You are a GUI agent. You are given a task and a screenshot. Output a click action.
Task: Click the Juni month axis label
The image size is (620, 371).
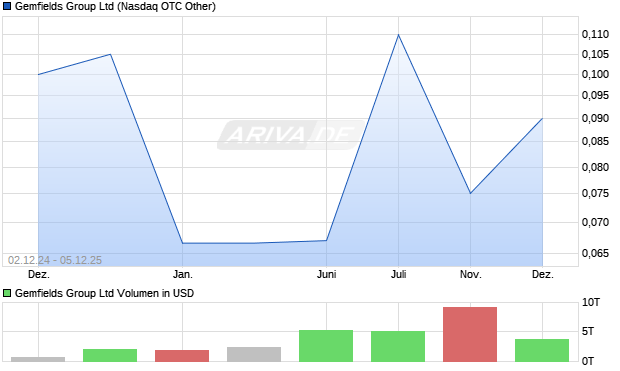(x=327, y=274)
